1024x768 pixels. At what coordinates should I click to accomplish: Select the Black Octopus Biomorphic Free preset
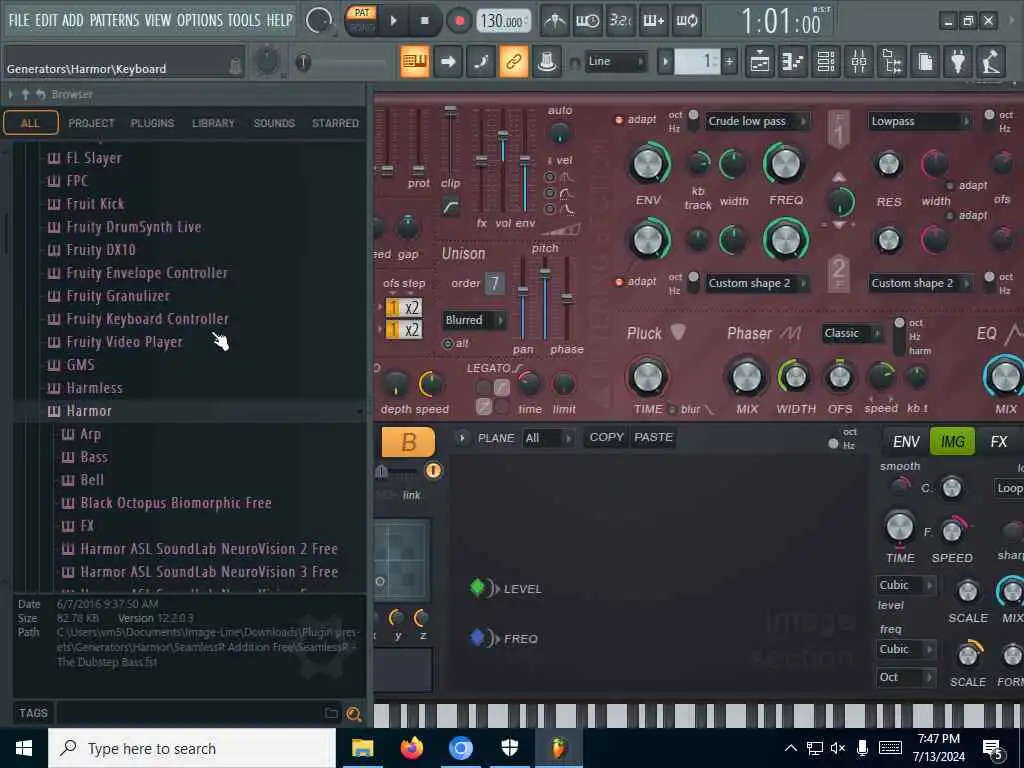[x=176, y=503]
